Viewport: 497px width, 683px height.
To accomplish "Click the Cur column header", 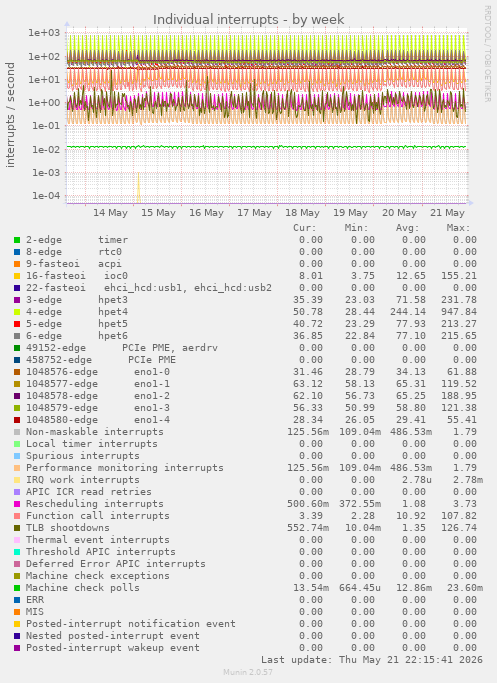I will [x=304, y=228].
